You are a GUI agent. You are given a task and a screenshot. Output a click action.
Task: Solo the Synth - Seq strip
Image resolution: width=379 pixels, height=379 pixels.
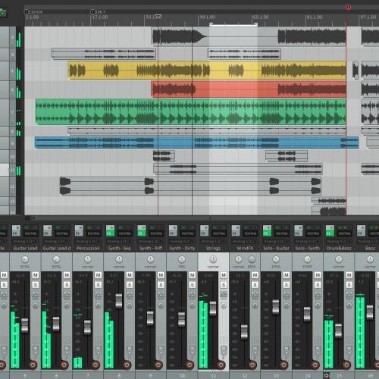pos(129,285)
